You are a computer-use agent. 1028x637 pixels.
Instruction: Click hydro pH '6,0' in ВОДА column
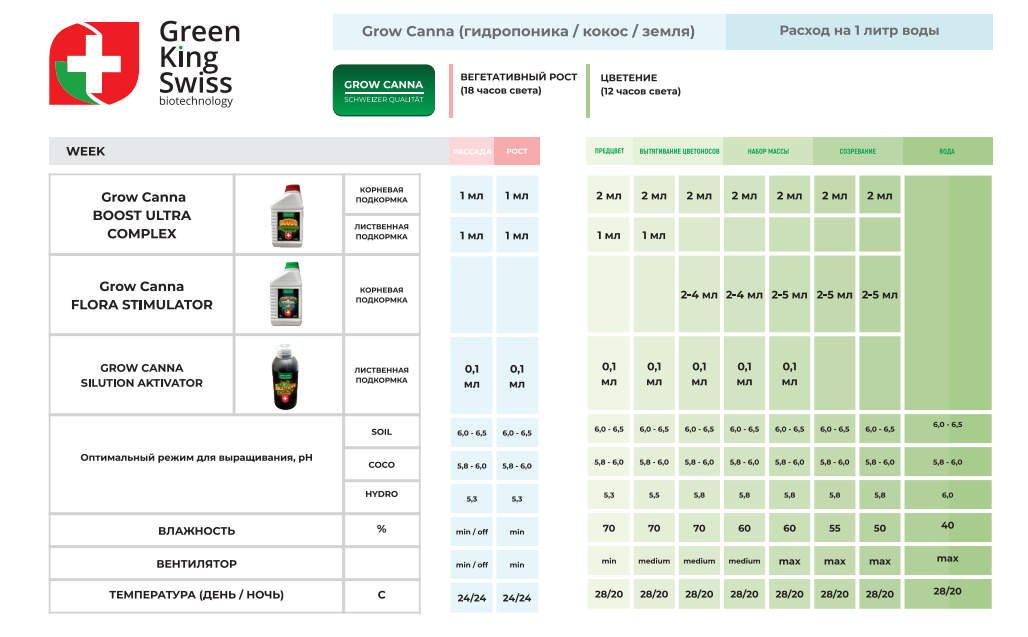[x=947, y=495]
